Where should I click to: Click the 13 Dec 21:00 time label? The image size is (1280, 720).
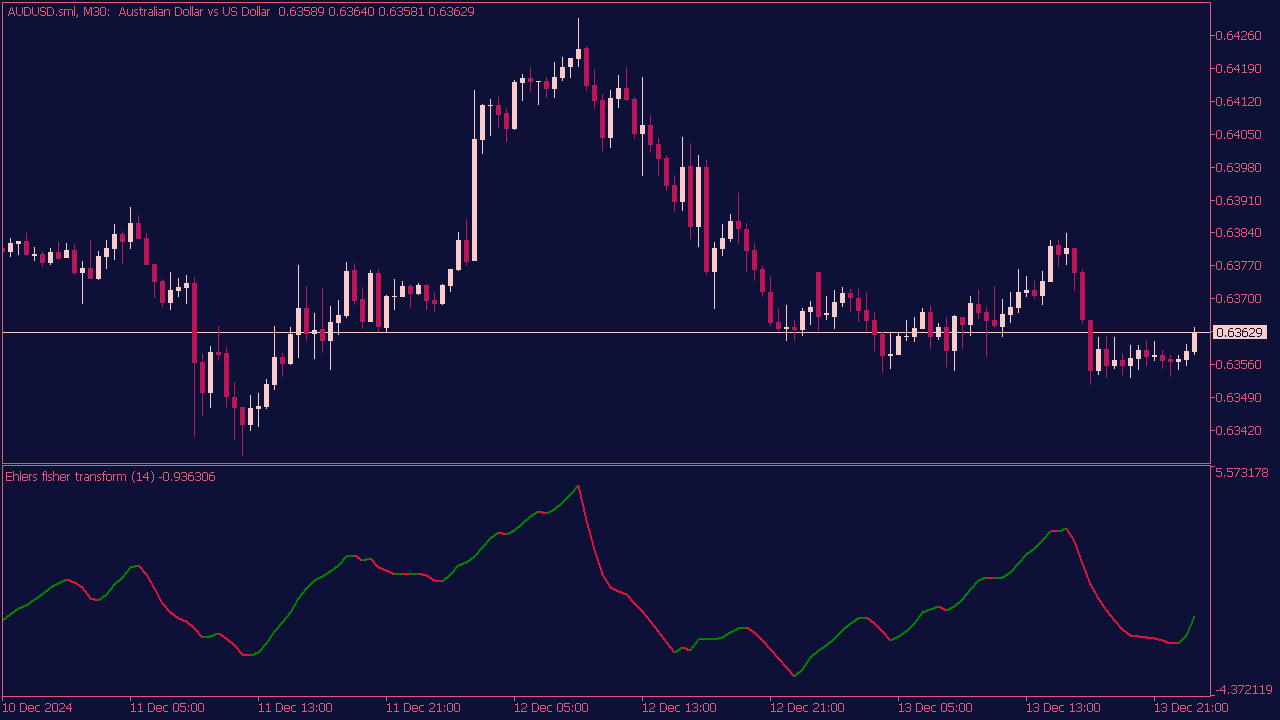pyautogui.click(x=1191, y=708)
